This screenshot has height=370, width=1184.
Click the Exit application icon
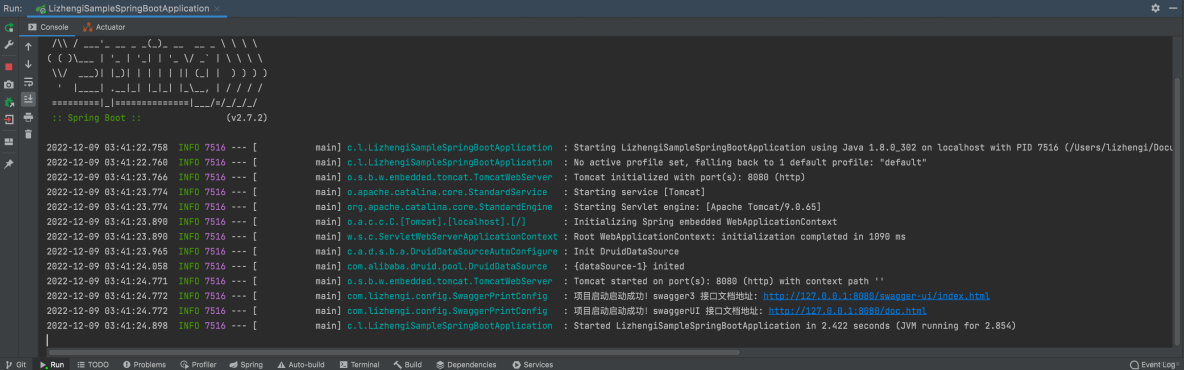point(9,119)
